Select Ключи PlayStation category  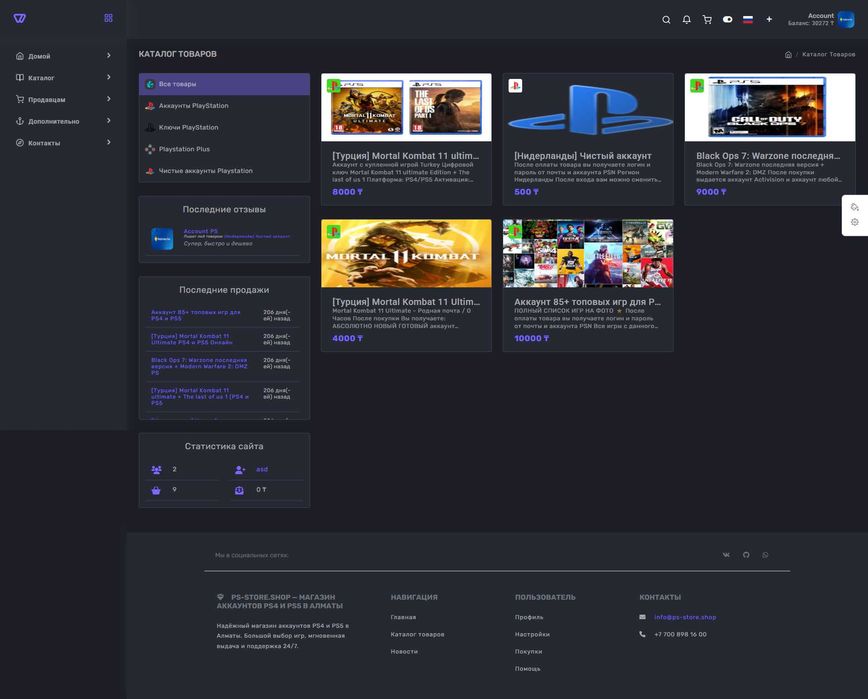coord(224,127)
